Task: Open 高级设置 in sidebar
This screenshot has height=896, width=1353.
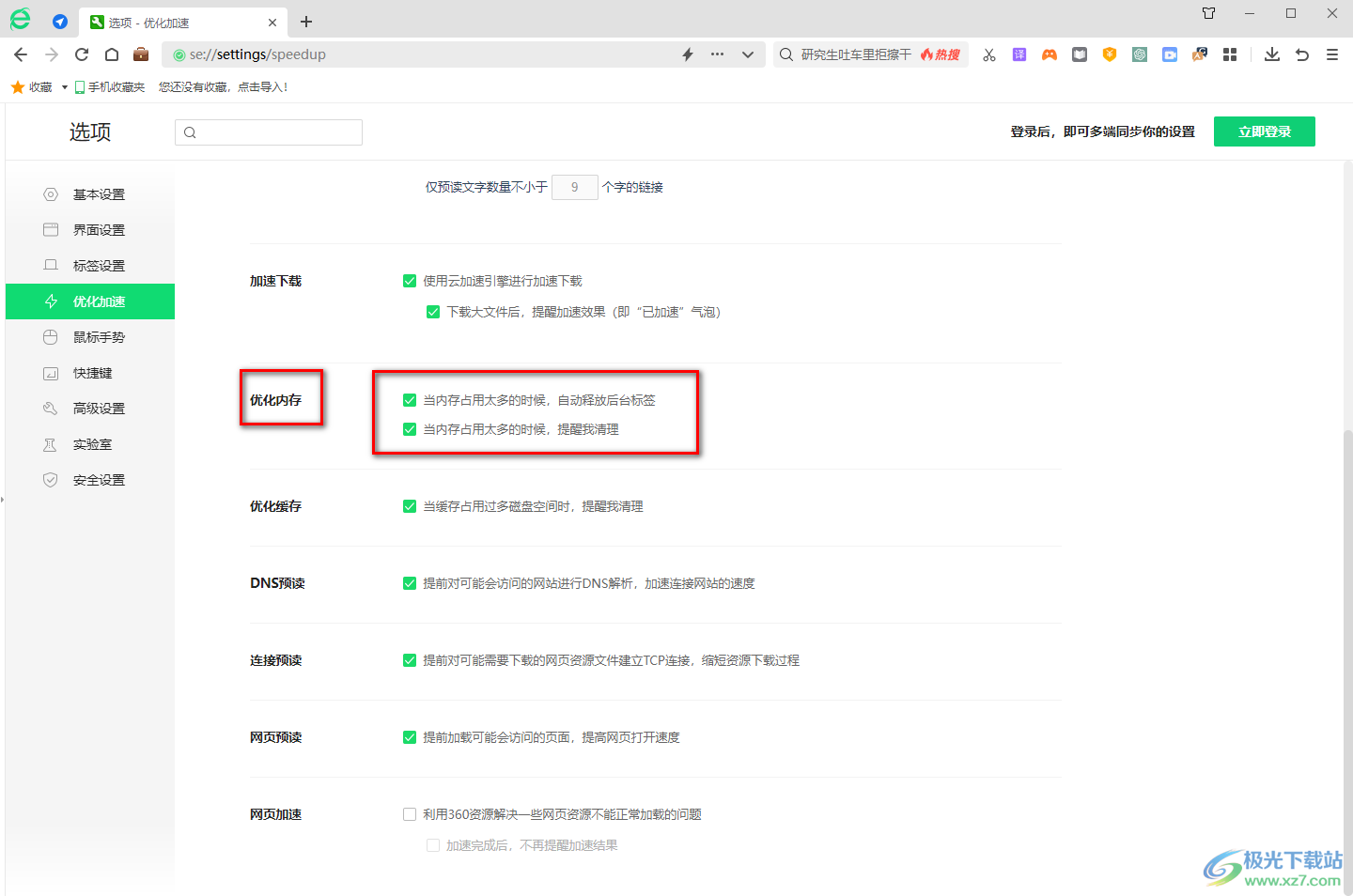Action: point(90,409)
